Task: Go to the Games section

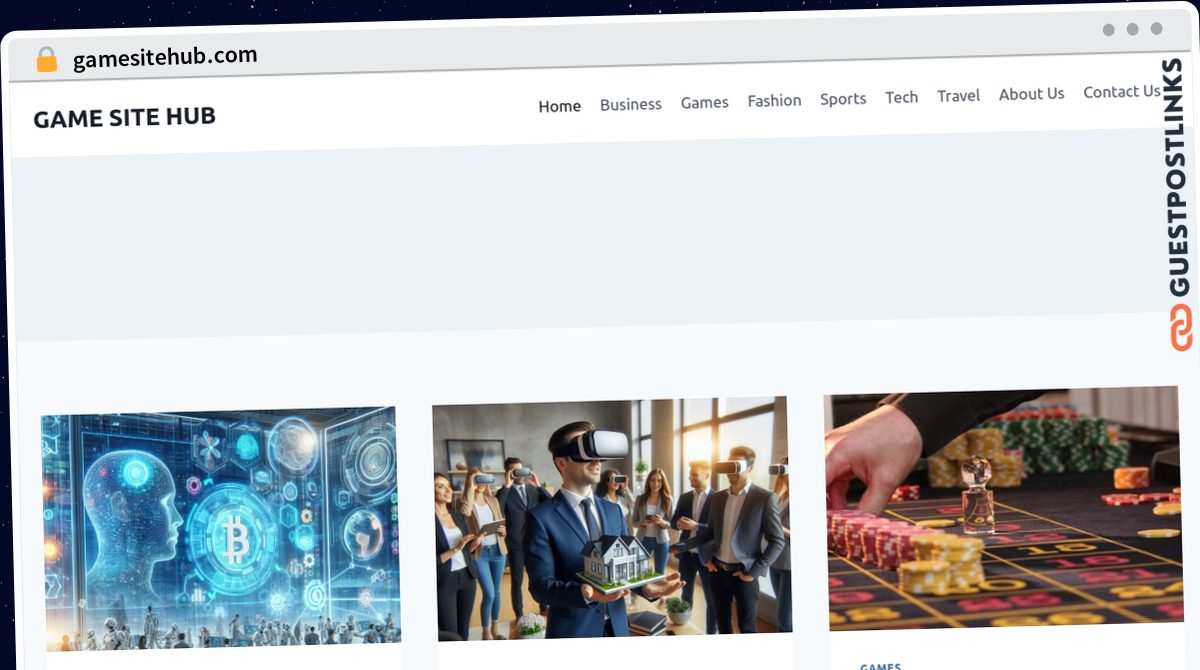Action: point(705,102)
